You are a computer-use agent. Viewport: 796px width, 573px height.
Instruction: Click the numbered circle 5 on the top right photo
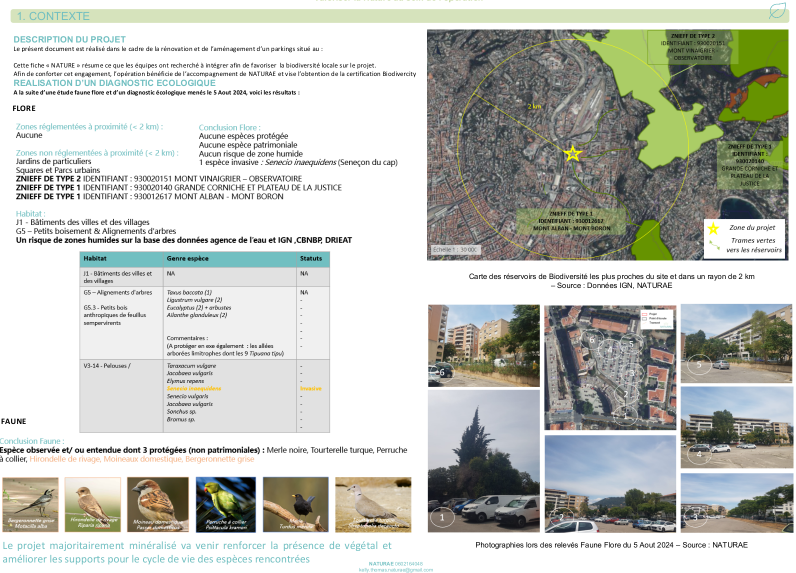[697, 367]
